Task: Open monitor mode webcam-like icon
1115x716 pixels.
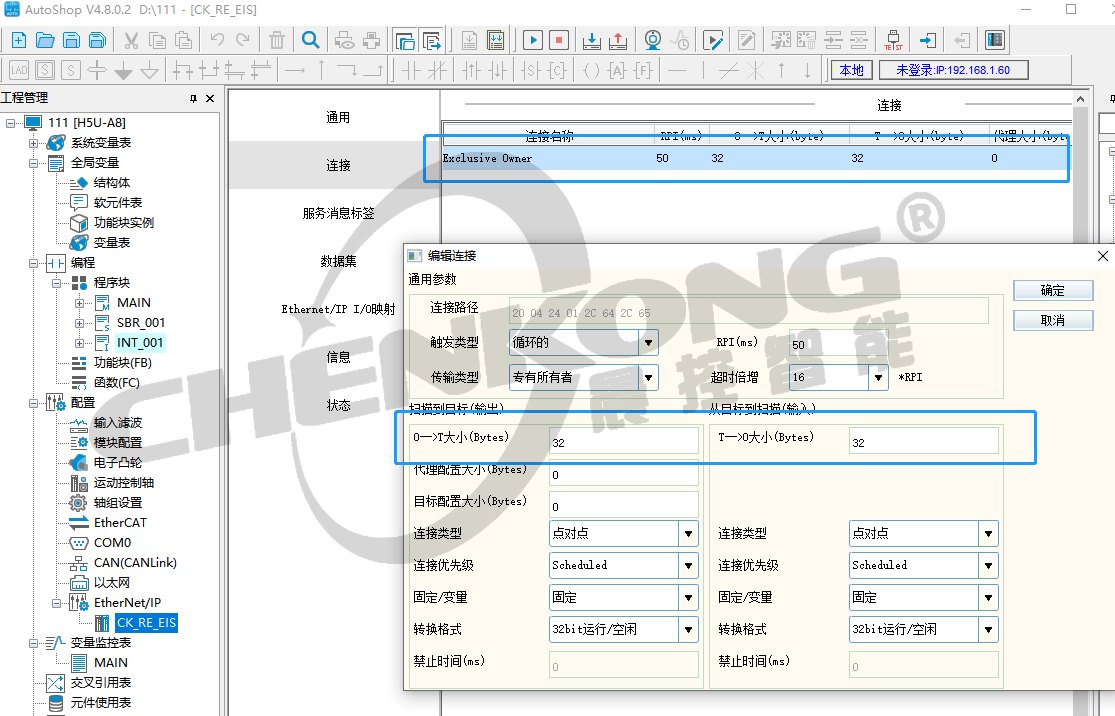Action: pyautogui.click(x=653, y=40)
